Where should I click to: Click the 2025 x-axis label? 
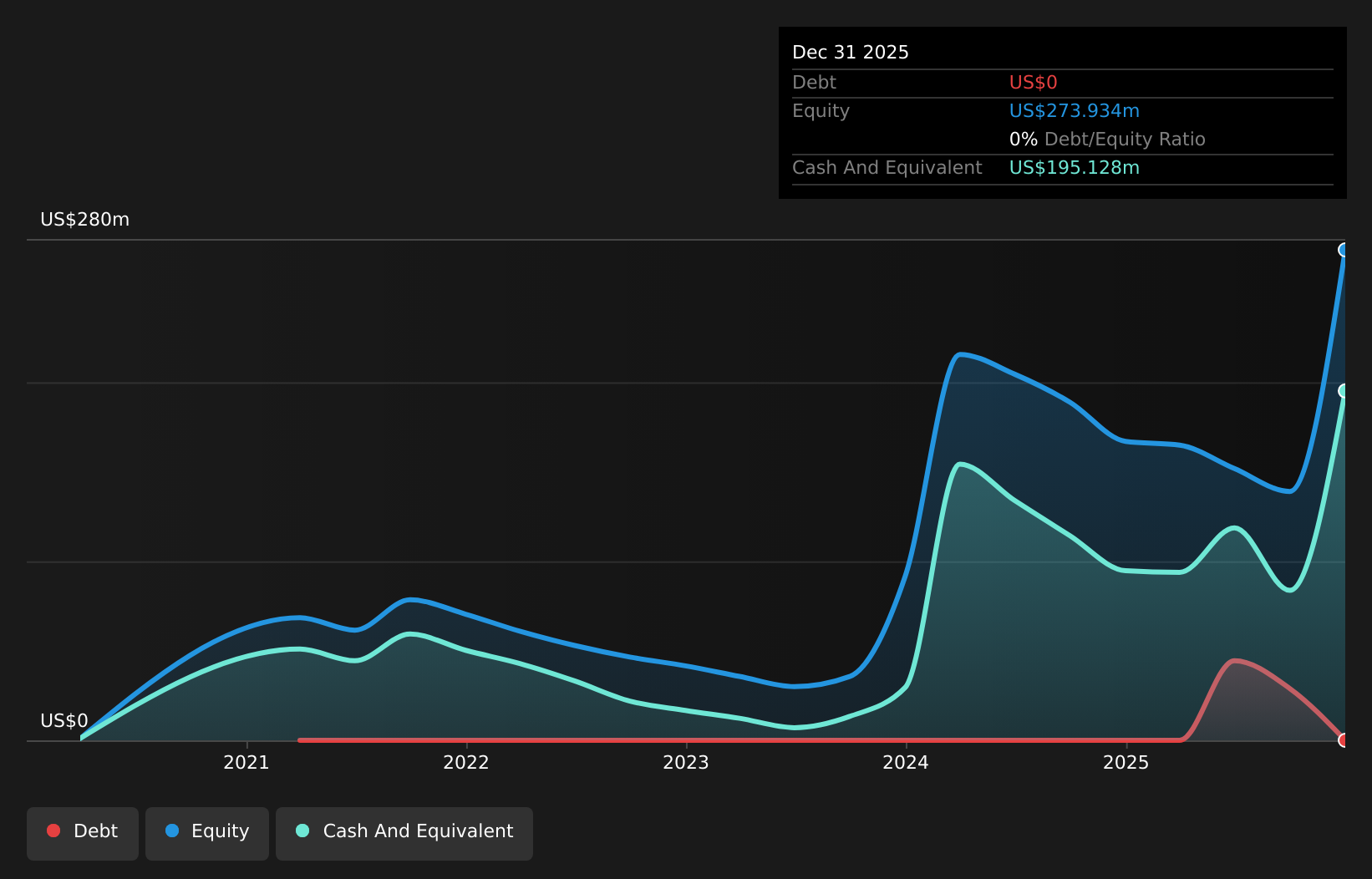coord(1126,763)
